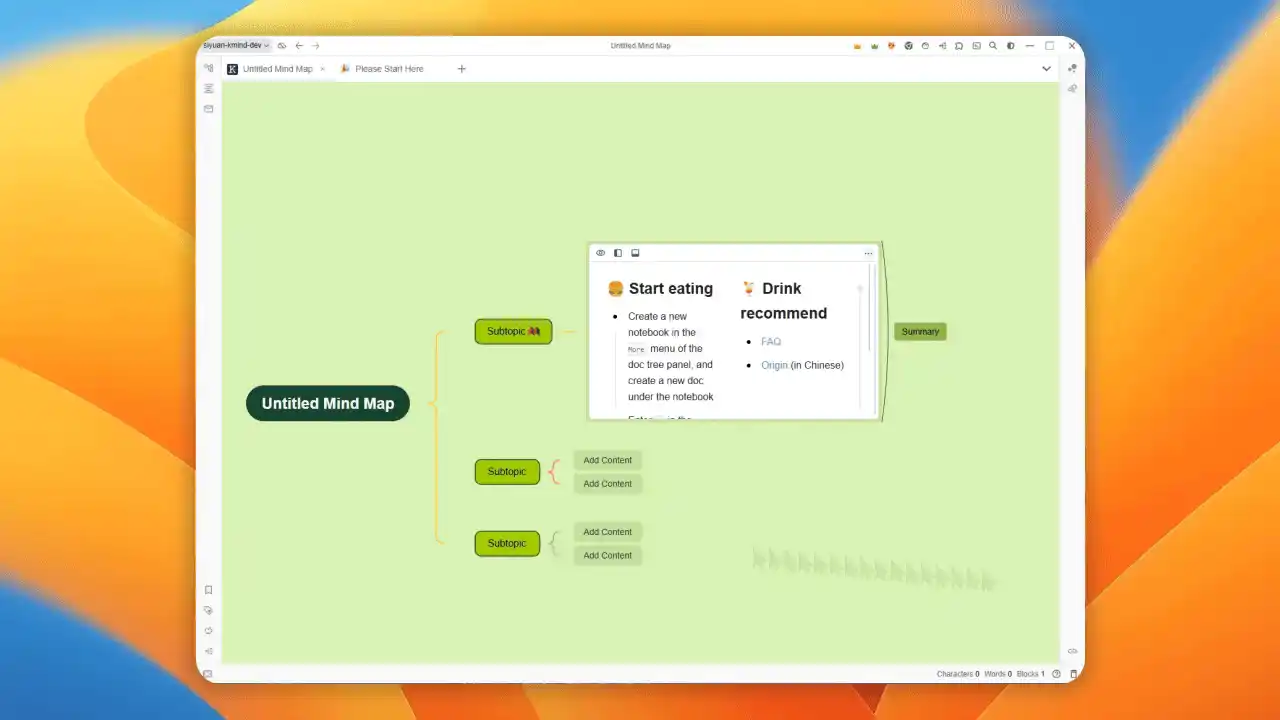
Task: Click the refresh circular icon in left dock
Action: tap(208, 631)
